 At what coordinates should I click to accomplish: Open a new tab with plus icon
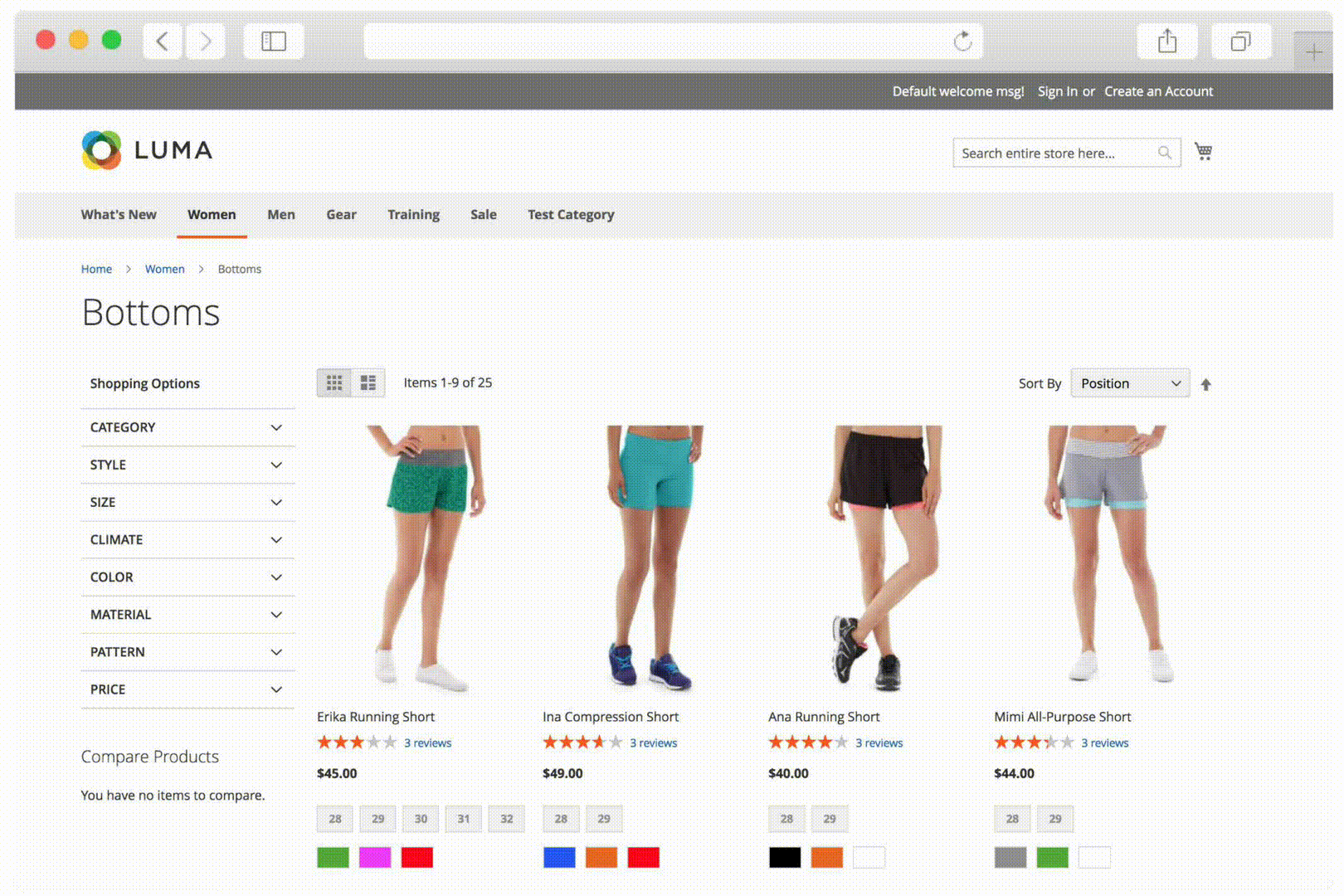pos(1314,52)
